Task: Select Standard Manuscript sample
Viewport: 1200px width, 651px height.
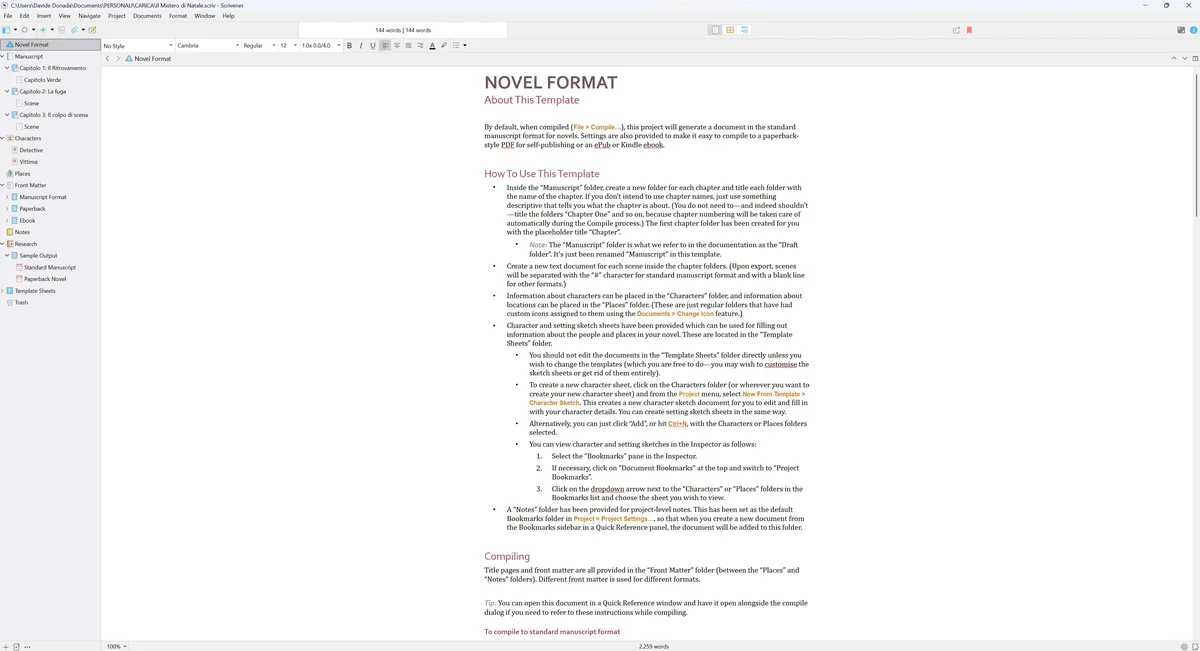Action: pyautogui.click(x=49, y=267)
